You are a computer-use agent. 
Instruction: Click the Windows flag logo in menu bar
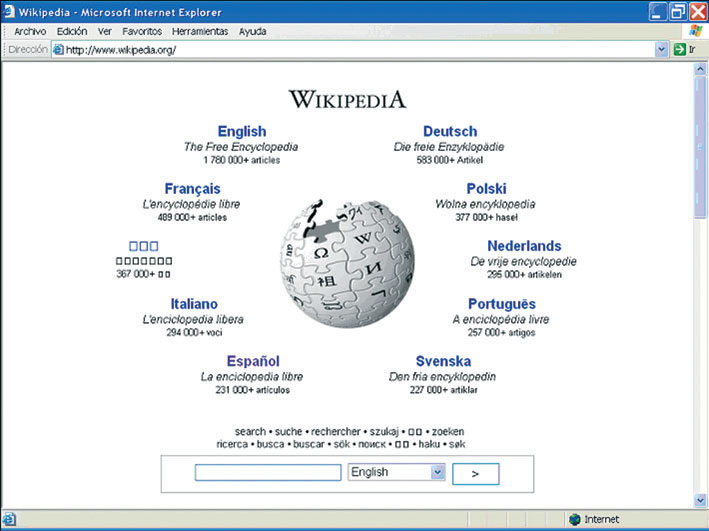[x=696, y=31]
